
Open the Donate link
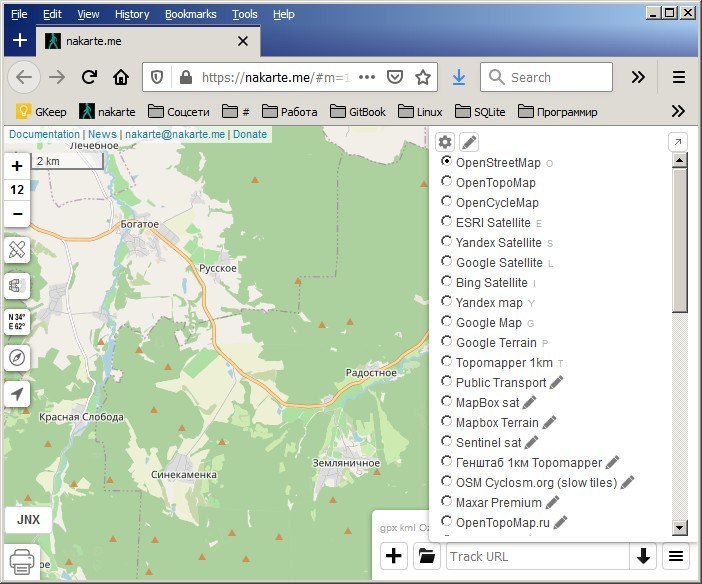click(x=250, y=134)
